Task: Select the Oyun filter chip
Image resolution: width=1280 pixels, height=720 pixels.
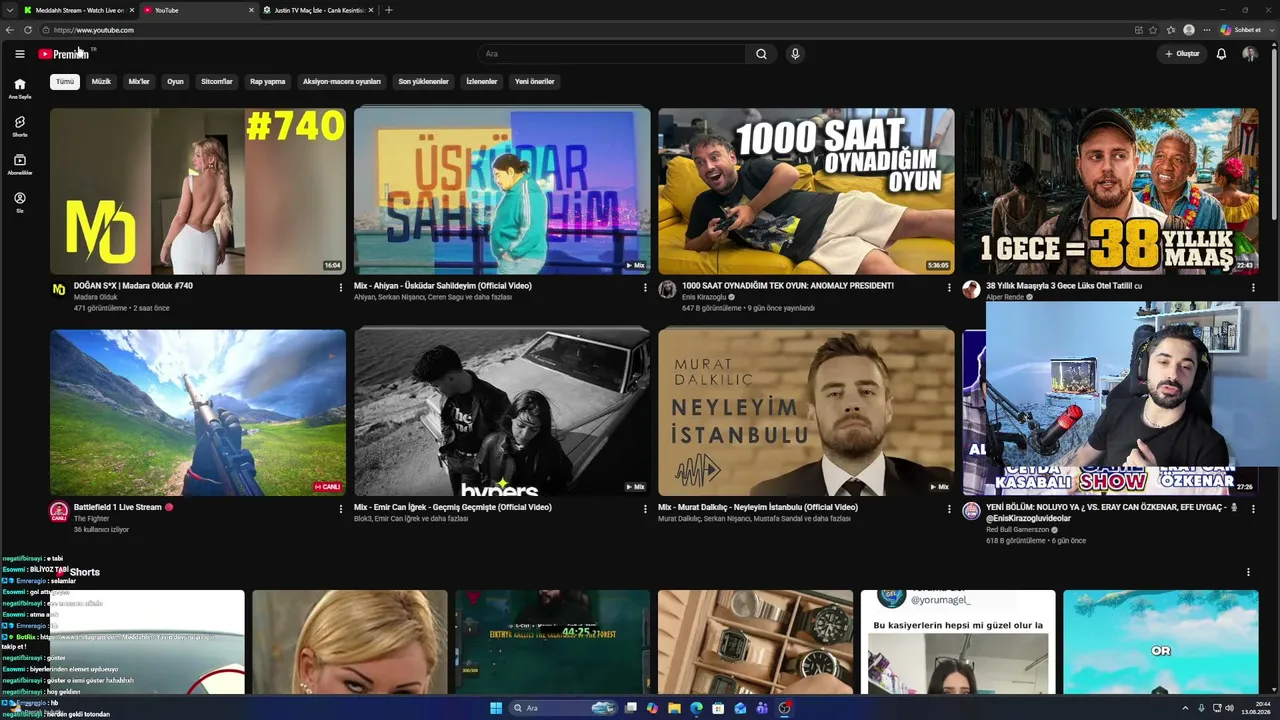Action: (x=175, y=82)
